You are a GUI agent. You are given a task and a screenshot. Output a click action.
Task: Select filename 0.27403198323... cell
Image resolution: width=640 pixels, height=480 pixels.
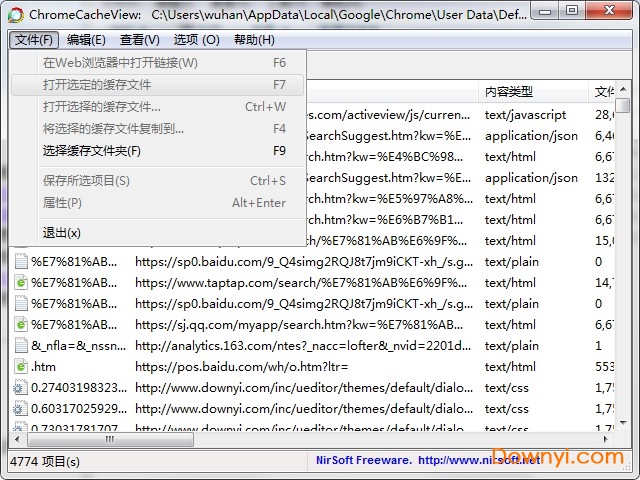pyautogui.click(x=79, y=388)
